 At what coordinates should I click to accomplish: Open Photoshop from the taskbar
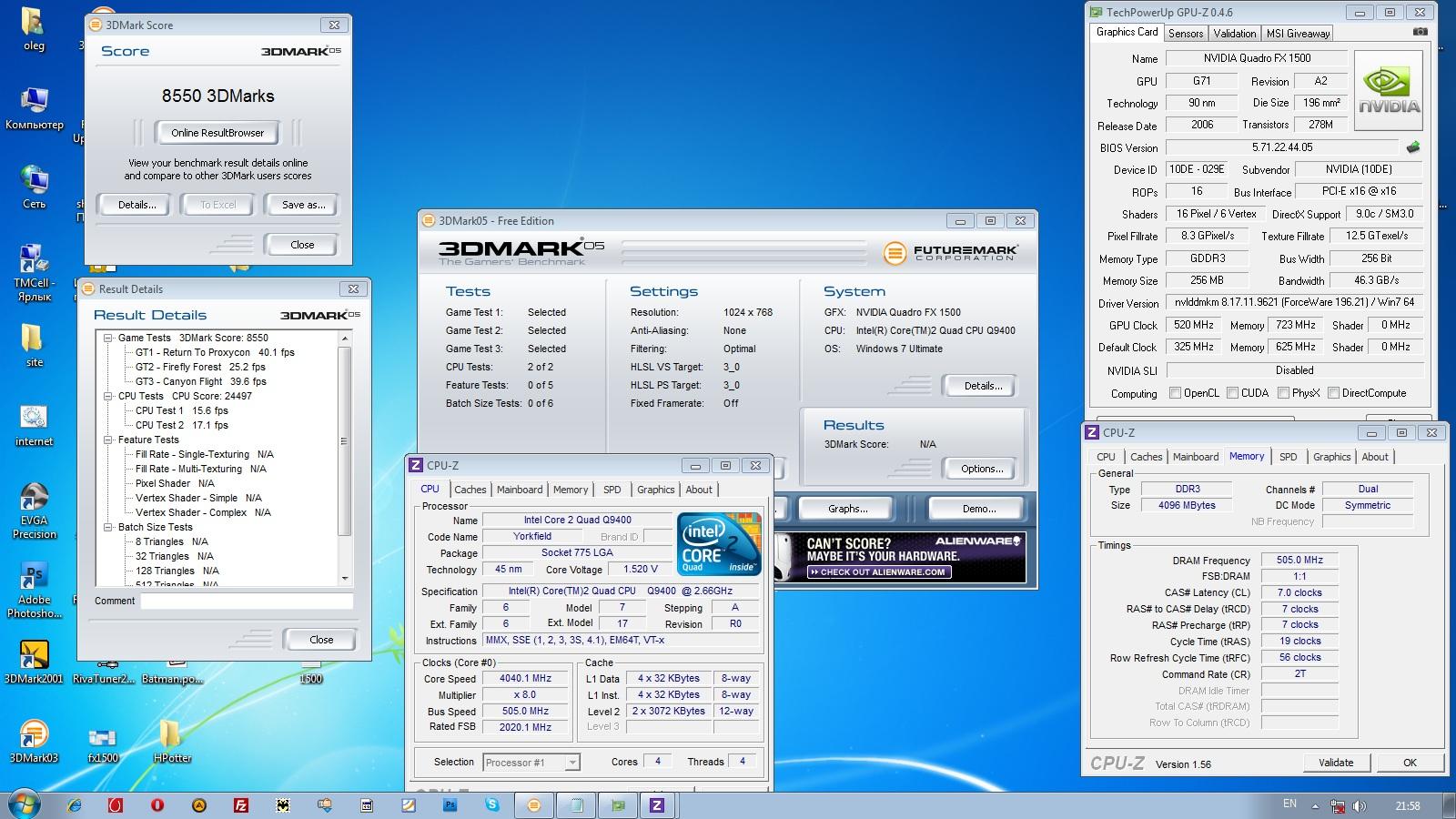[450, 805]
